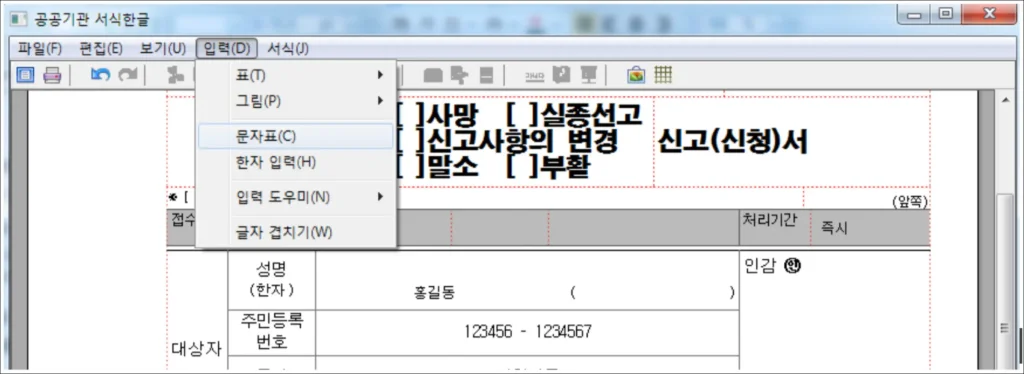The width and height of the screenshot is (1024, 374).
Task: Click the grayed presentation board icon
Action: [x=588, y=76]
